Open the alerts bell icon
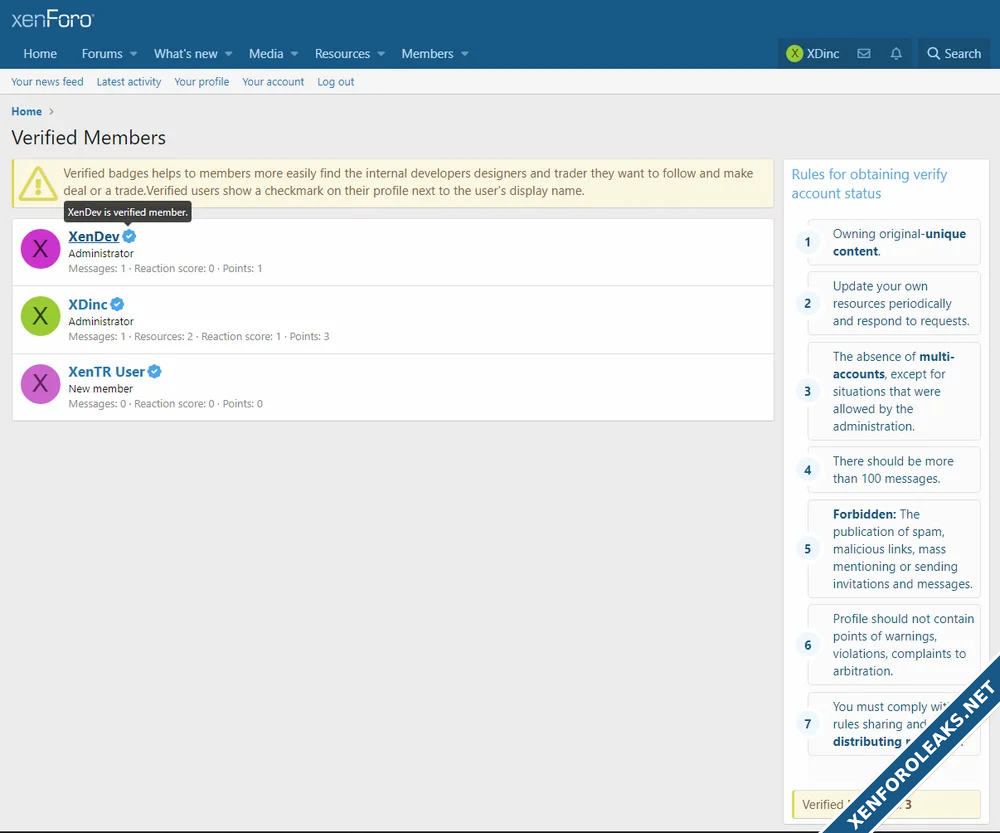The image size is (1000, 833). (x=896, y=54)
